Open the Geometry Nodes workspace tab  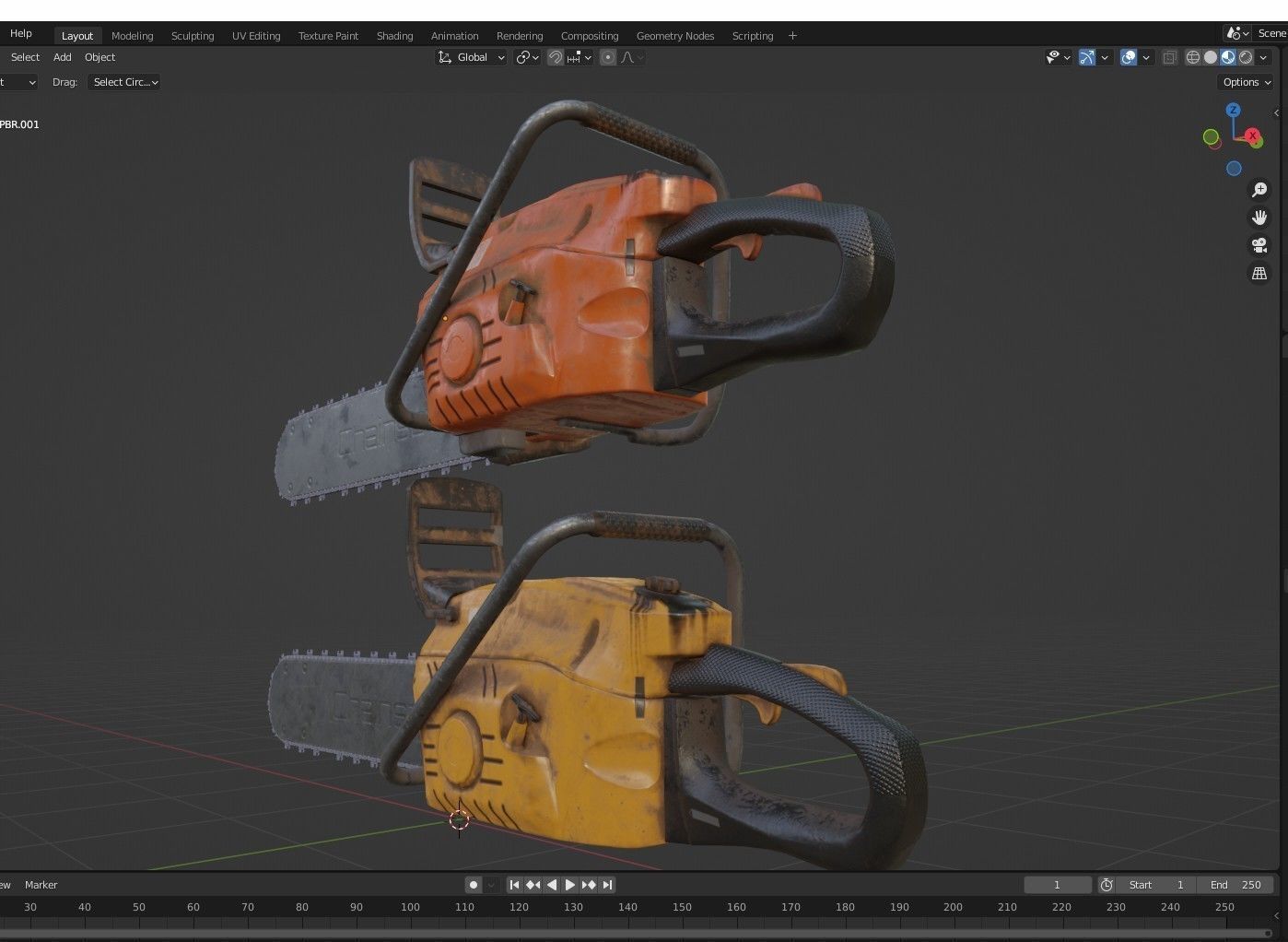tap(675, 36)
